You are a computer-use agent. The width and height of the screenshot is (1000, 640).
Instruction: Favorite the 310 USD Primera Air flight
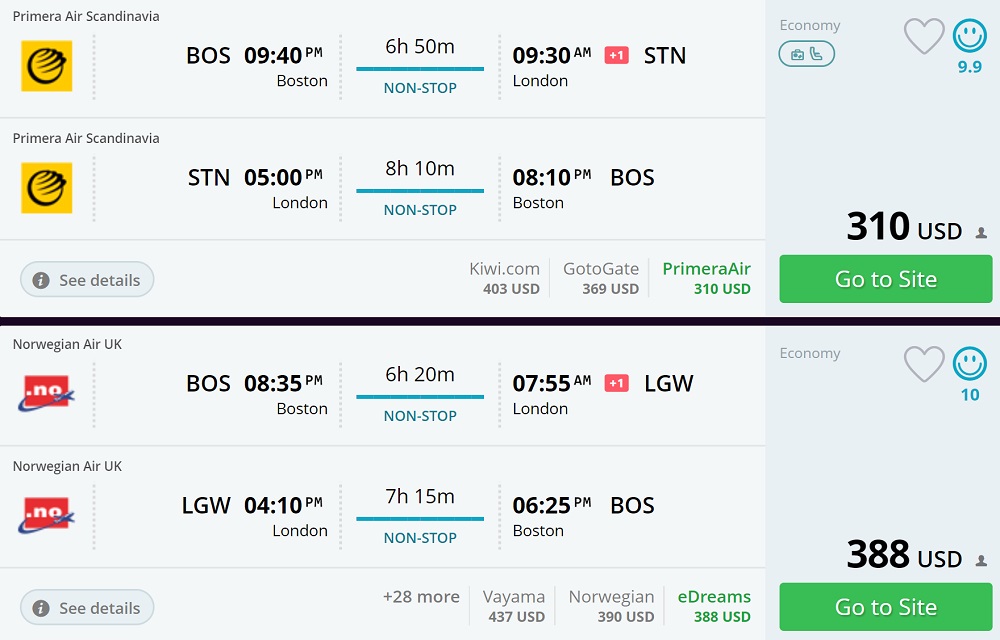point(924,37)
